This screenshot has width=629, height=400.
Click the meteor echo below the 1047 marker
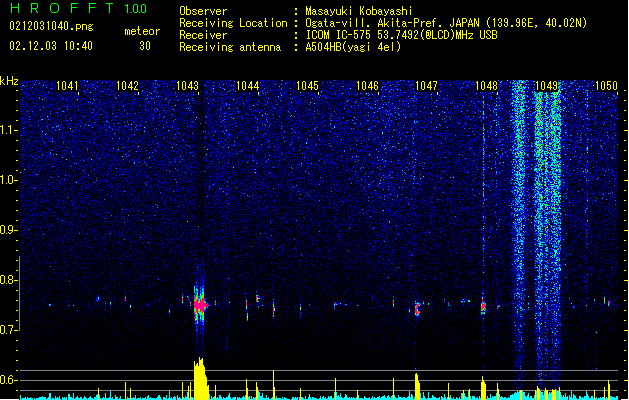(417, 309)
